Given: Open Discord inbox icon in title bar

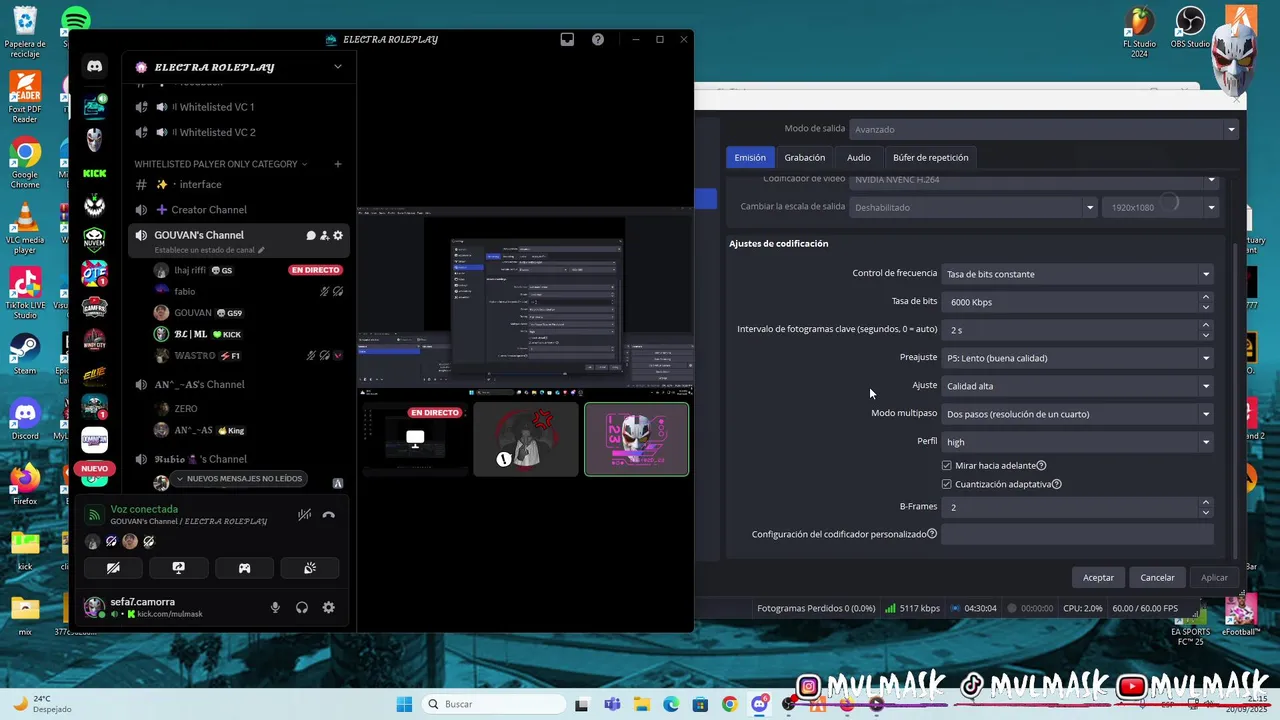Looking at the screenshot, I should (x=567, y=40).
